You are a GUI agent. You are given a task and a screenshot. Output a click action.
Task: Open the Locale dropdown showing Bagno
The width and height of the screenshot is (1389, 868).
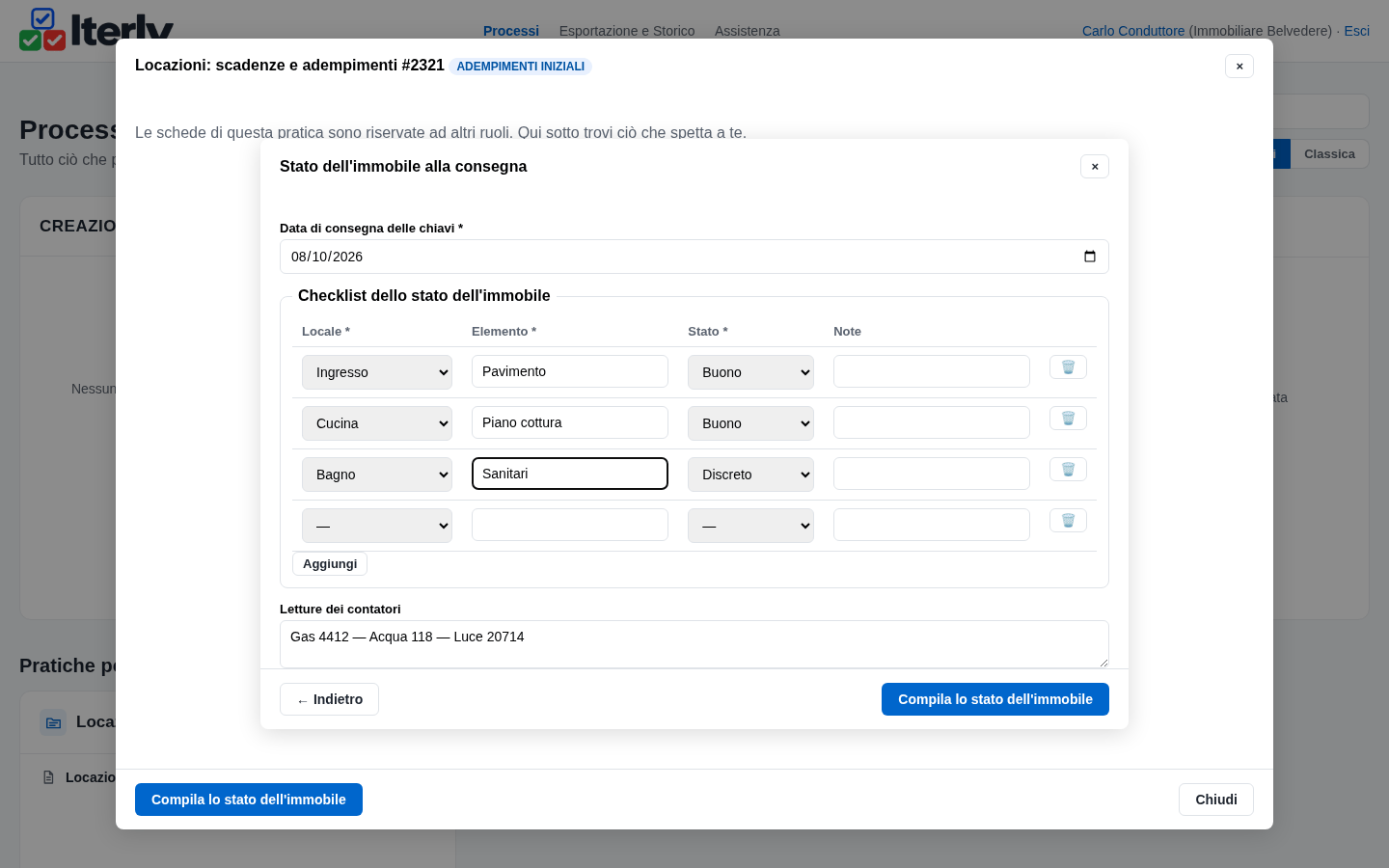[x=377, y=475]
